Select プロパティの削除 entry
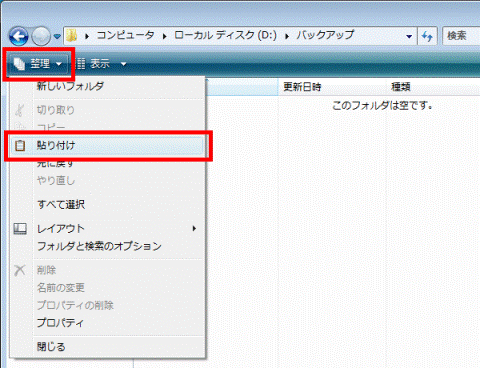The image size is (480, 368). [x=107, y=305]
